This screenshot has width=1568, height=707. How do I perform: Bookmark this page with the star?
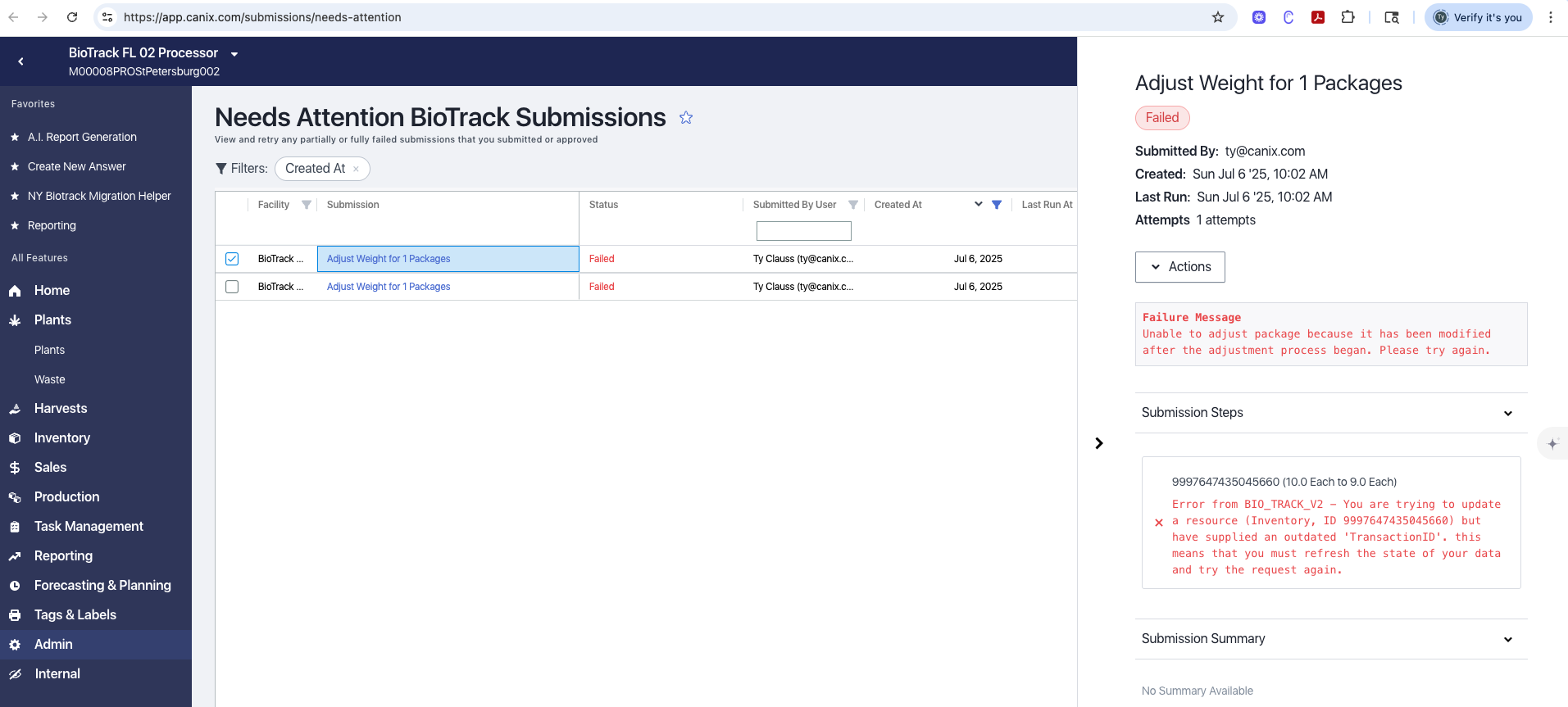tap(1218, 17)
